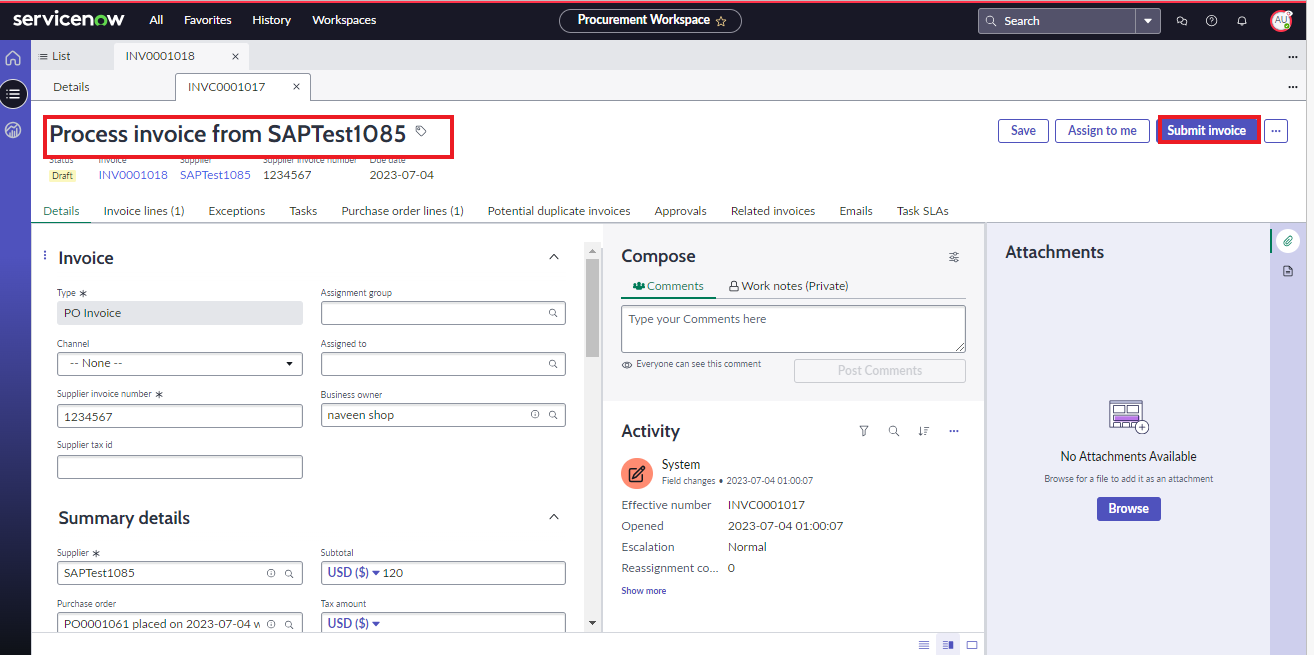Screen dimensions: 1314x655
Task: Click the Submit invoice button
Action: tap(1206, 130)
